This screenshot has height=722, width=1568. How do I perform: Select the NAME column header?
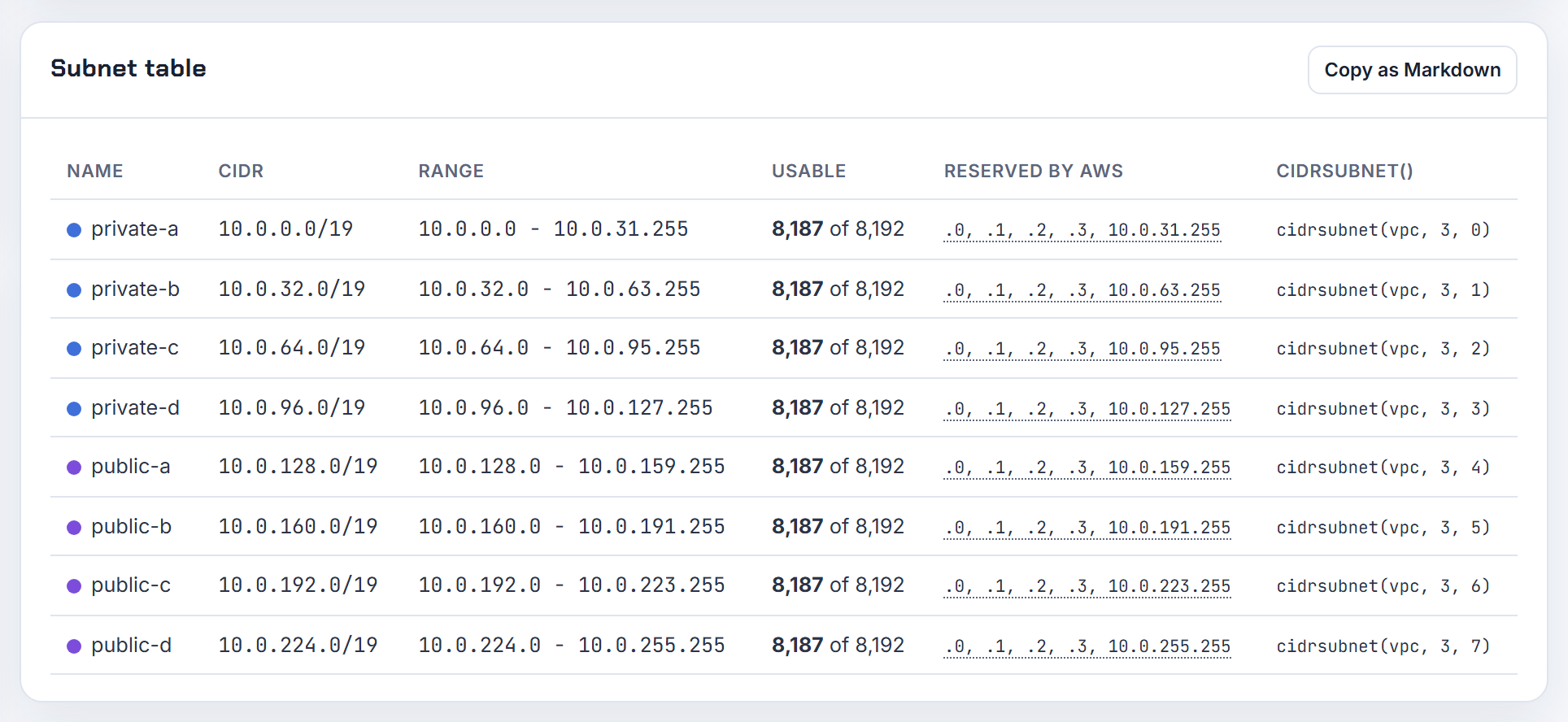(95, 171)
